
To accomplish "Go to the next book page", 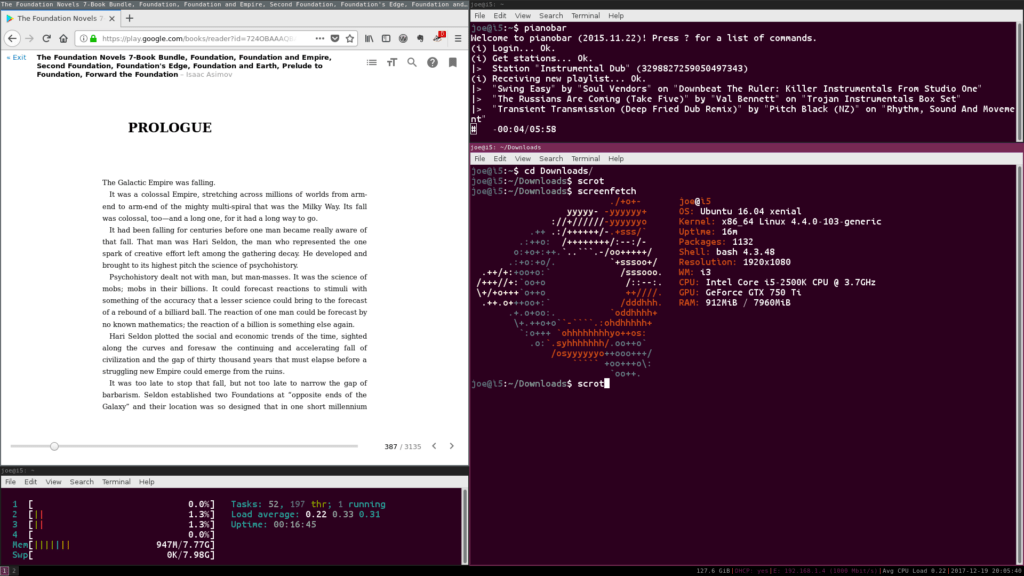I will click(x=451, y=446).
